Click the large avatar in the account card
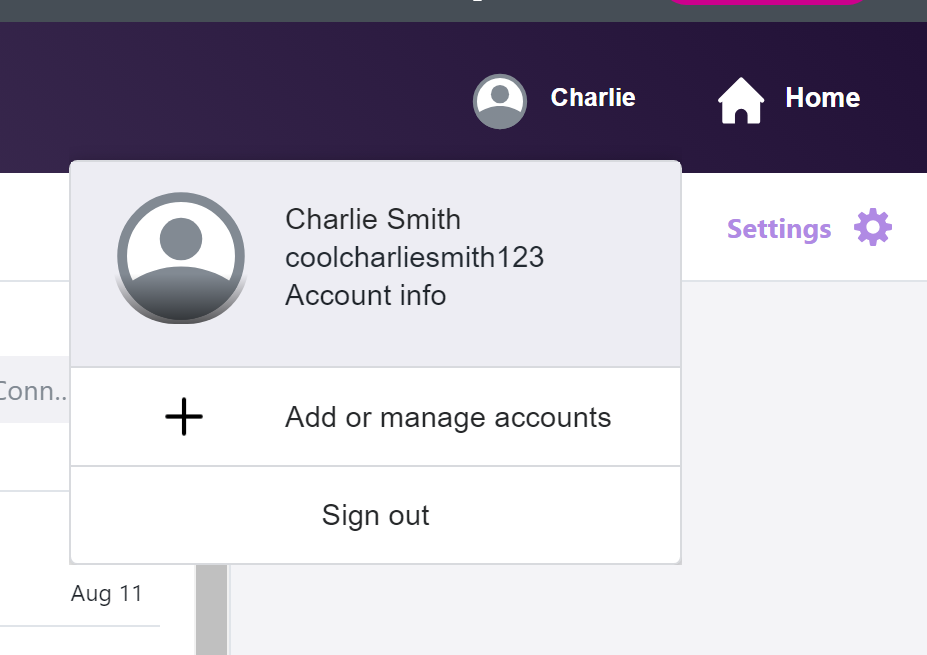Screen dimensions: 927x655 click(181, 258)
